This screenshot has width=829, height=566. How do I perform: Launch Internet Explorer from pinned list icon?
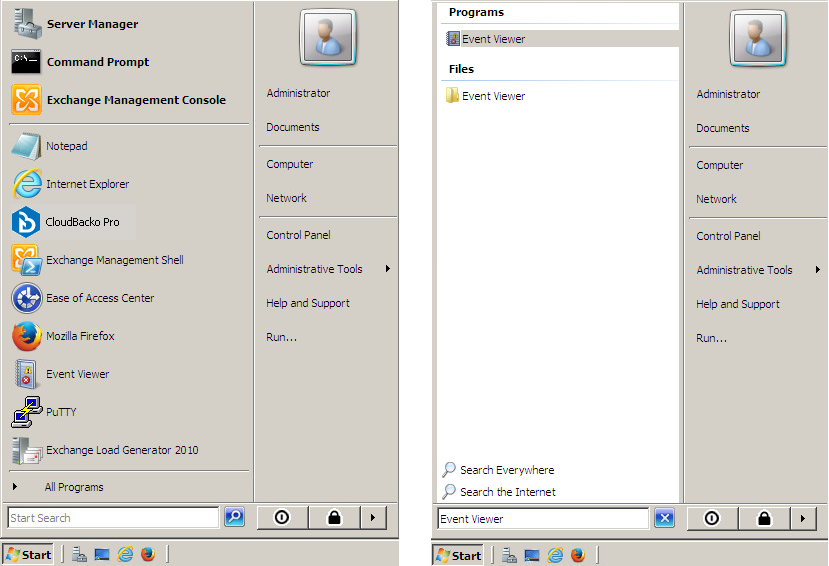tap(27, 184)
